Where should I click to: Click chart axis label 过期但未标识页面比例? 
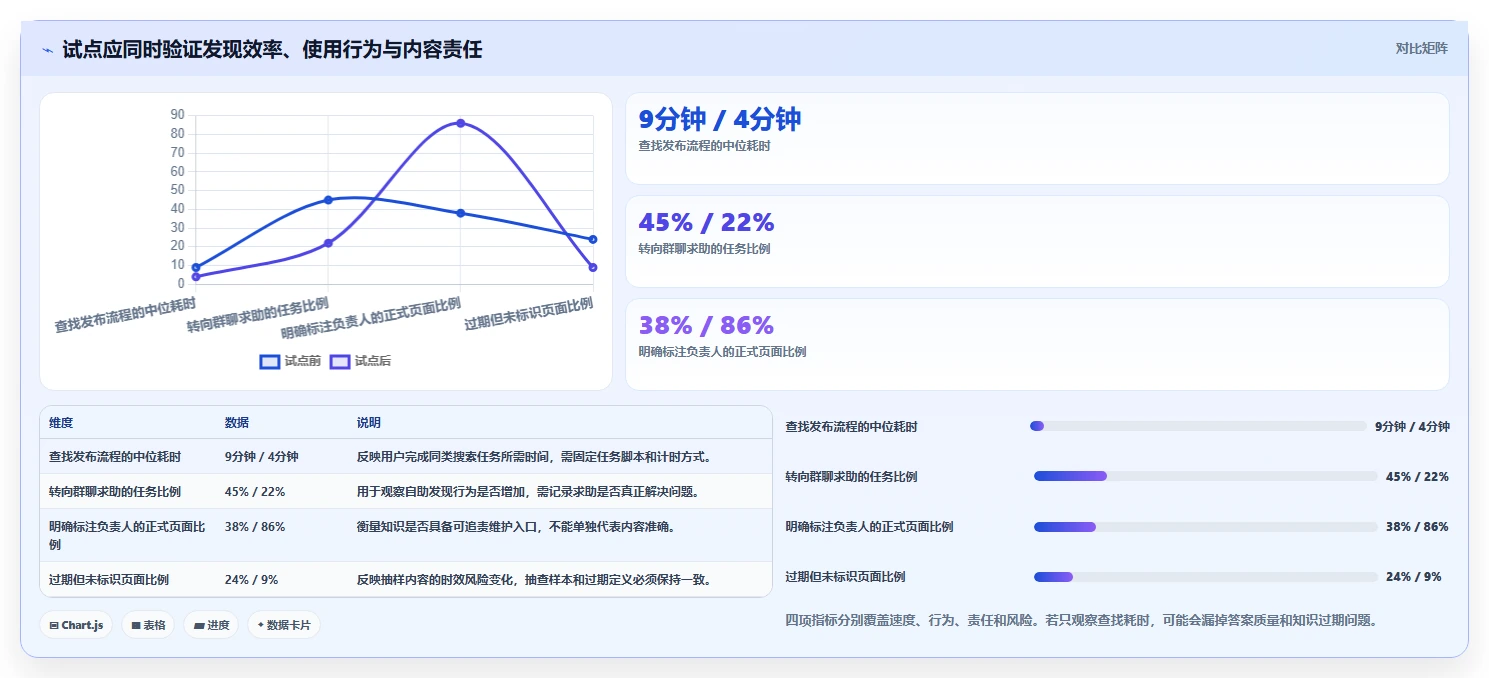pyautogui.click(x=528, y=313)
